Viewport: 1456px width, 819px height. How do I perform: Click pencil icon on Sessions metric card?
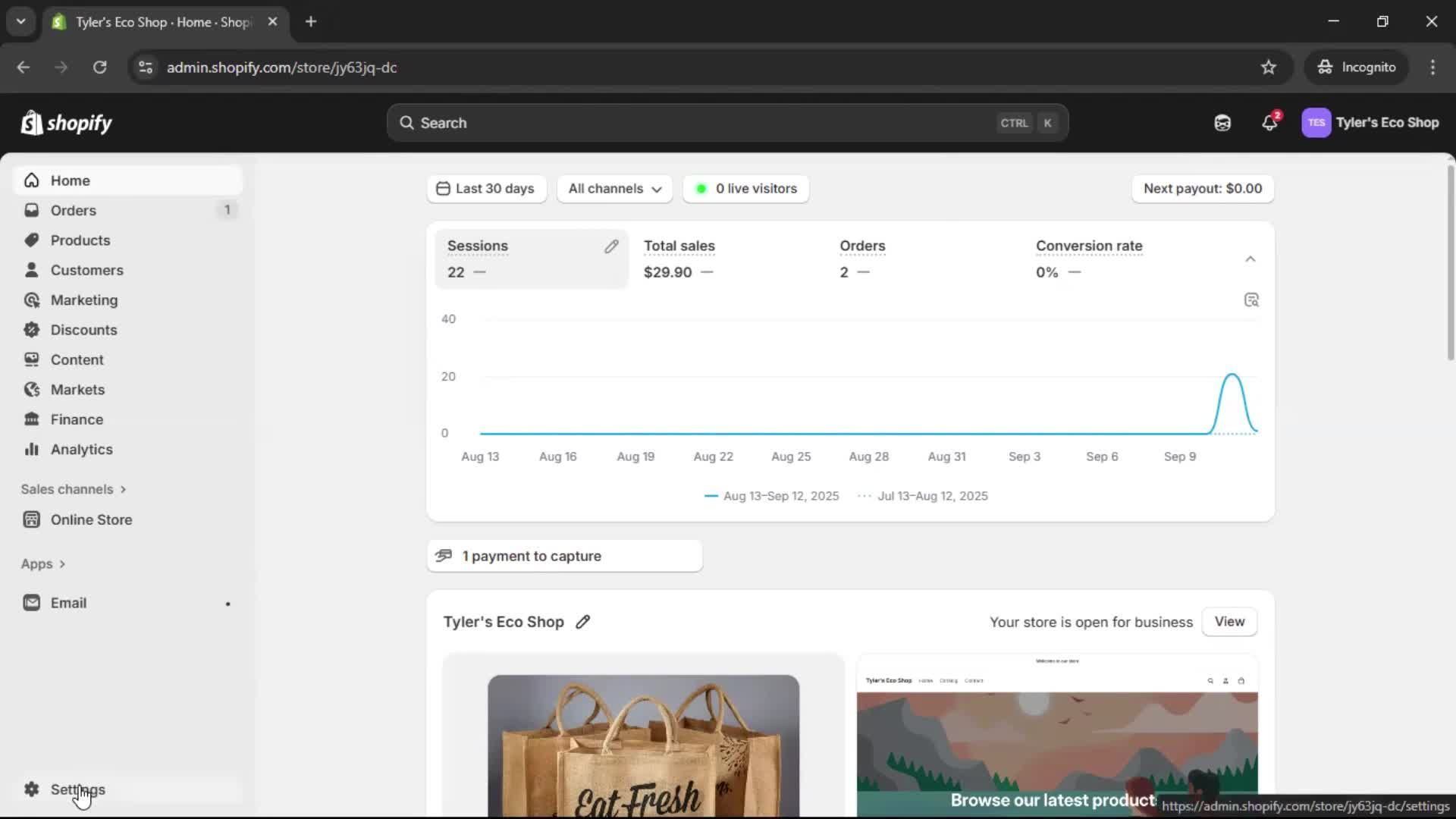(x=611, y=246)
